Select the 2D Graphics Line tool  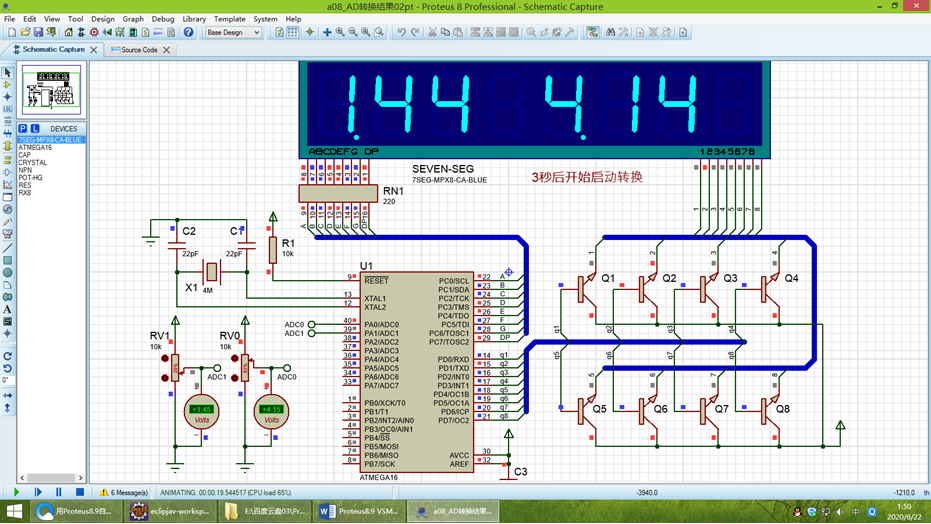7,248
